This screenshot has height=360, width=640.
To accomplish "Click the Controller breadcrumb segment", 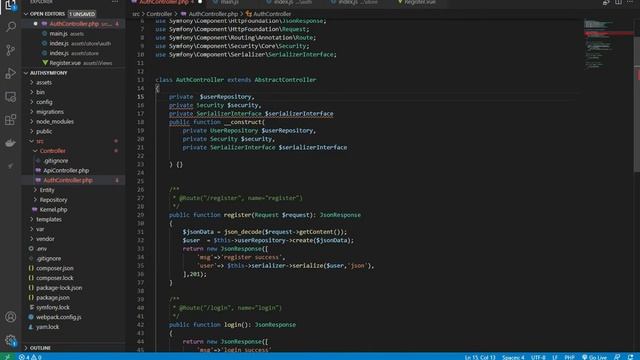I will tap(159, 14).
